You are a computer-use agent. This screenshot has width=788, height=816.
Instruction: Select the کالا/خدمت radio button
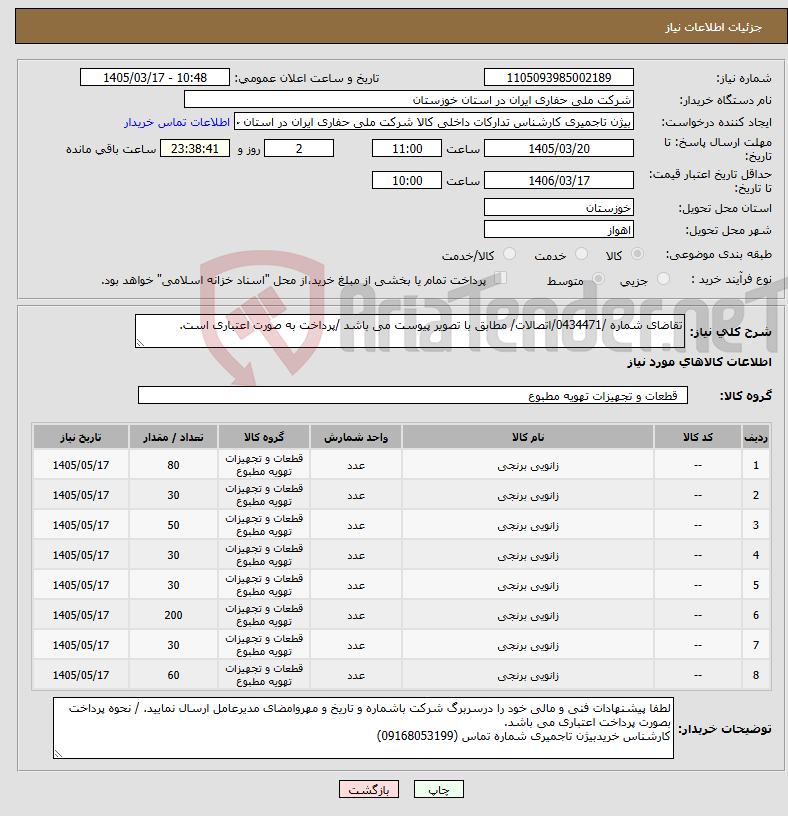pos(509,254)
